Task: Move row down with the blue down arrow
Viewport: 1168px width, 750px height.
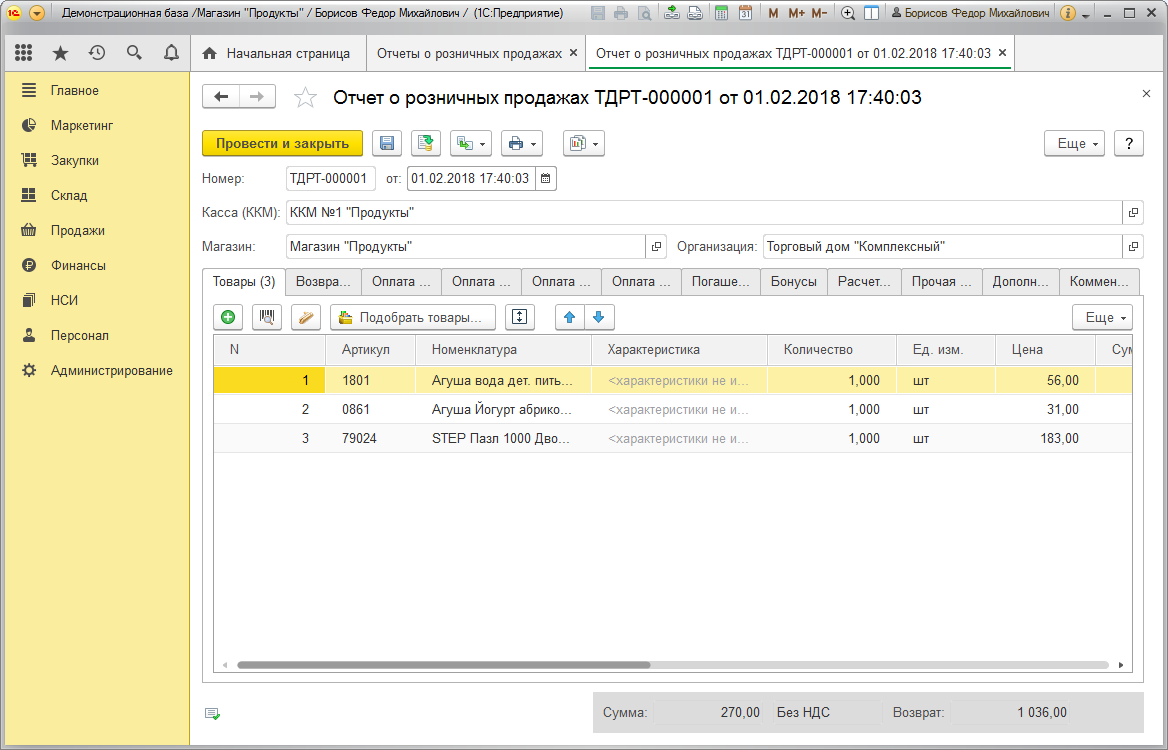Action: pos(599,317)
